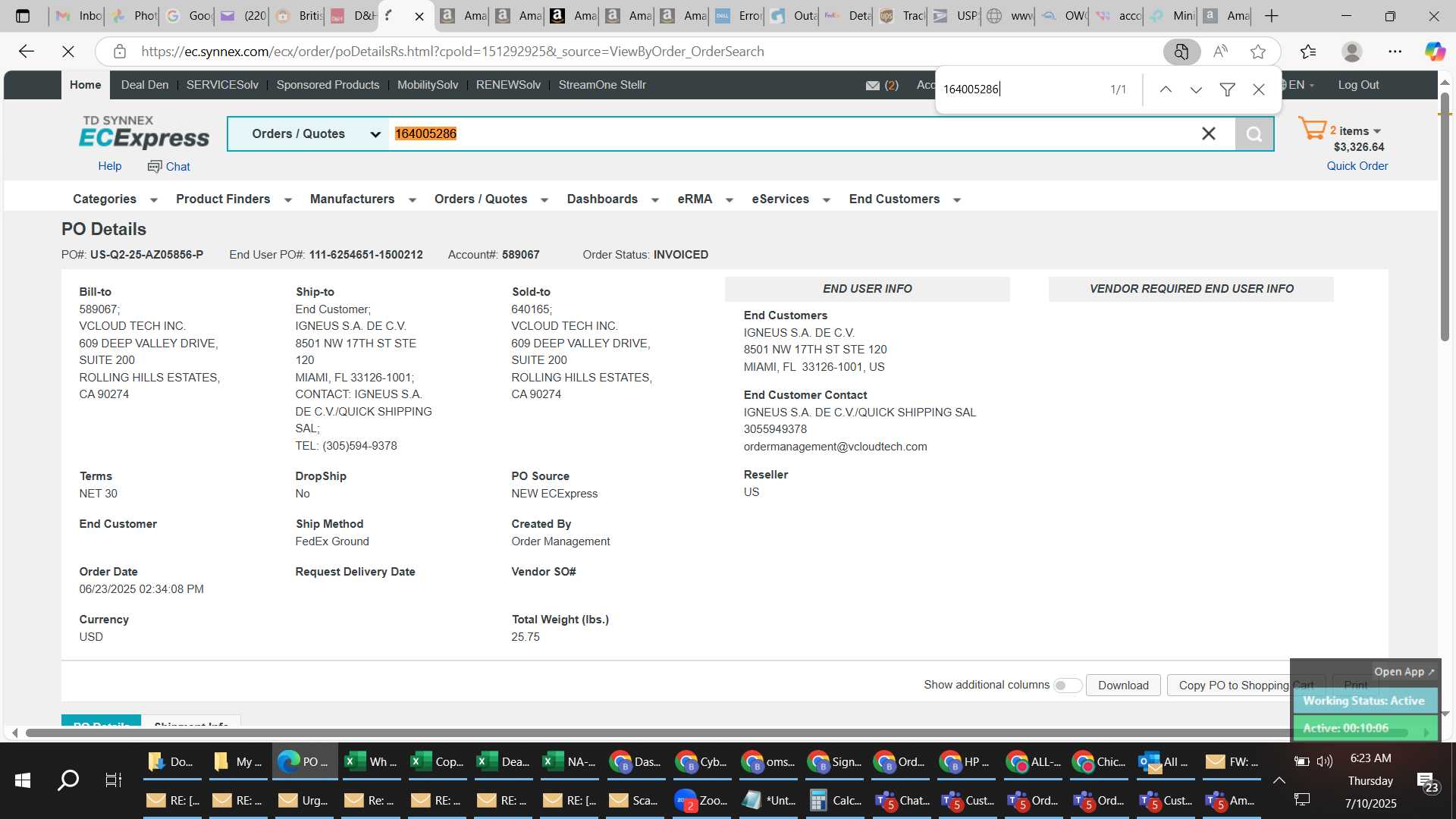Click the Download button
This screenshot has width=1456, height=819.
1123,686
